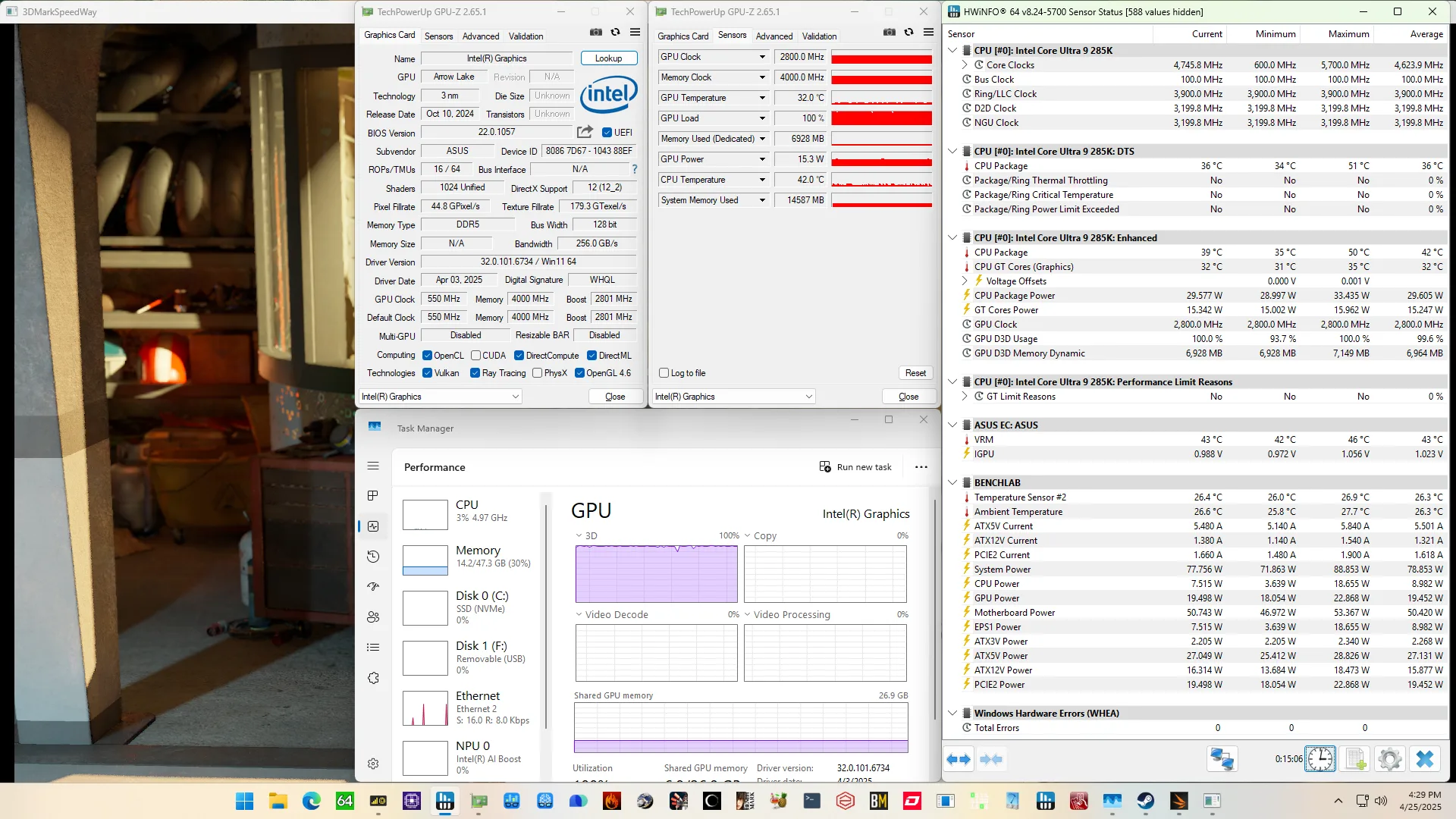Expand GT Limit Reasons row in HWiNFO
The image size is (1456, 819).
965,397
